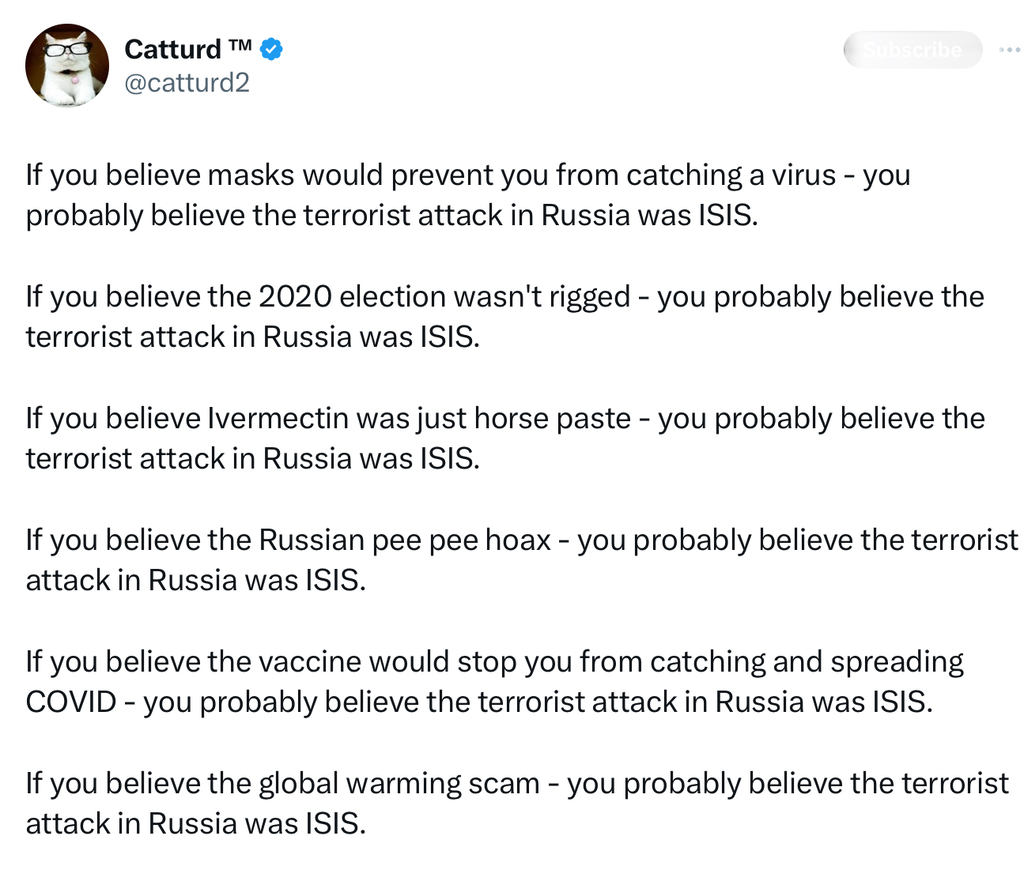Click the blue verified checkmark badge
This screenshot has width=1024, height=881.
click(271, 48)
